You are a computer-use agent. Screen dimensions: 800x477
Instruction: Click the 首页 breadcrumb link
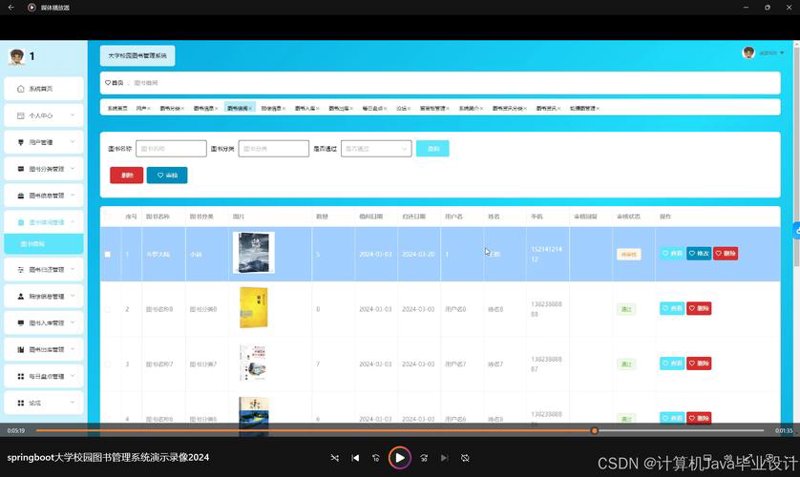[x=117, y=83]
